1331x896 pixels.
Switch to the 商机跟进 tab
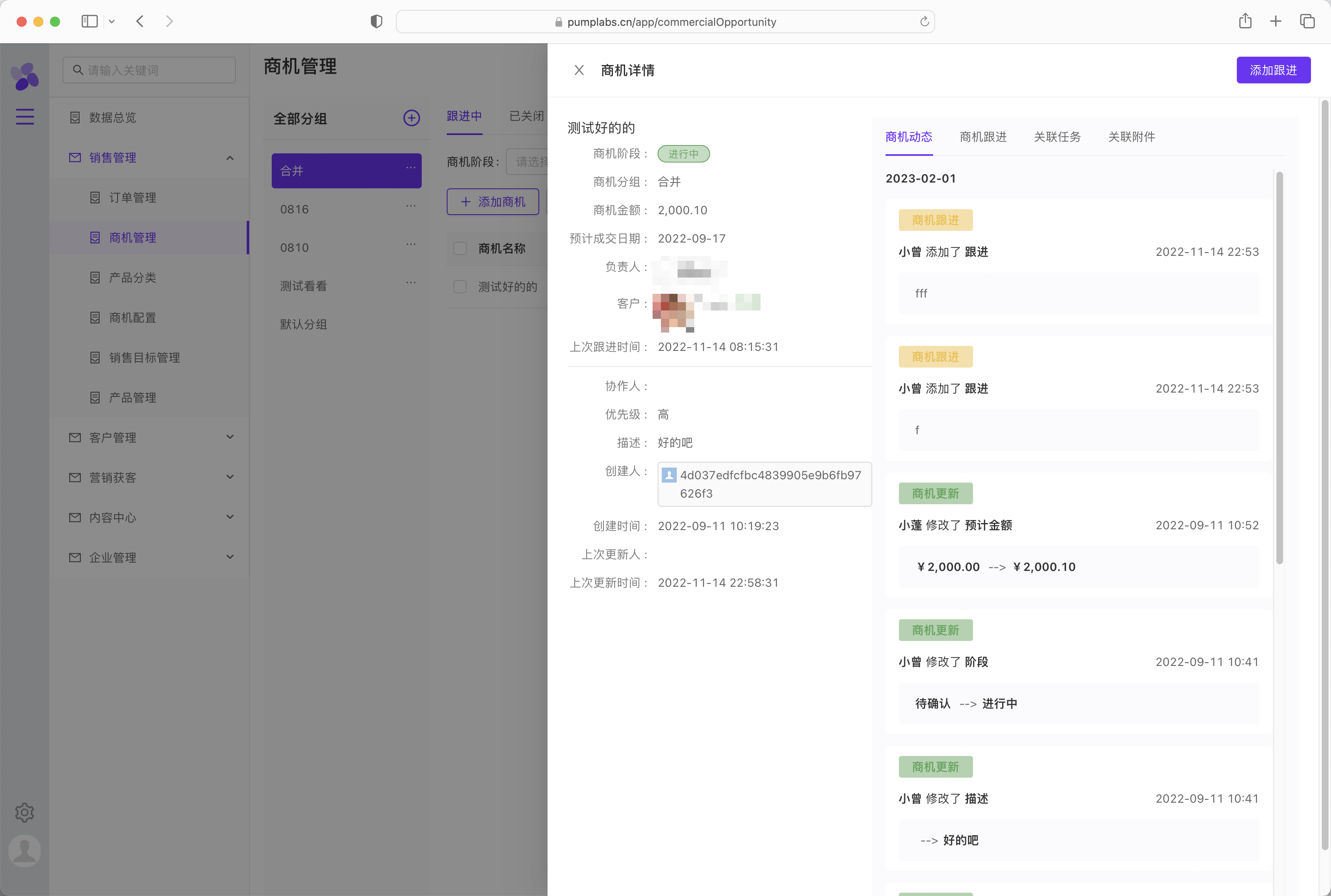983,137
